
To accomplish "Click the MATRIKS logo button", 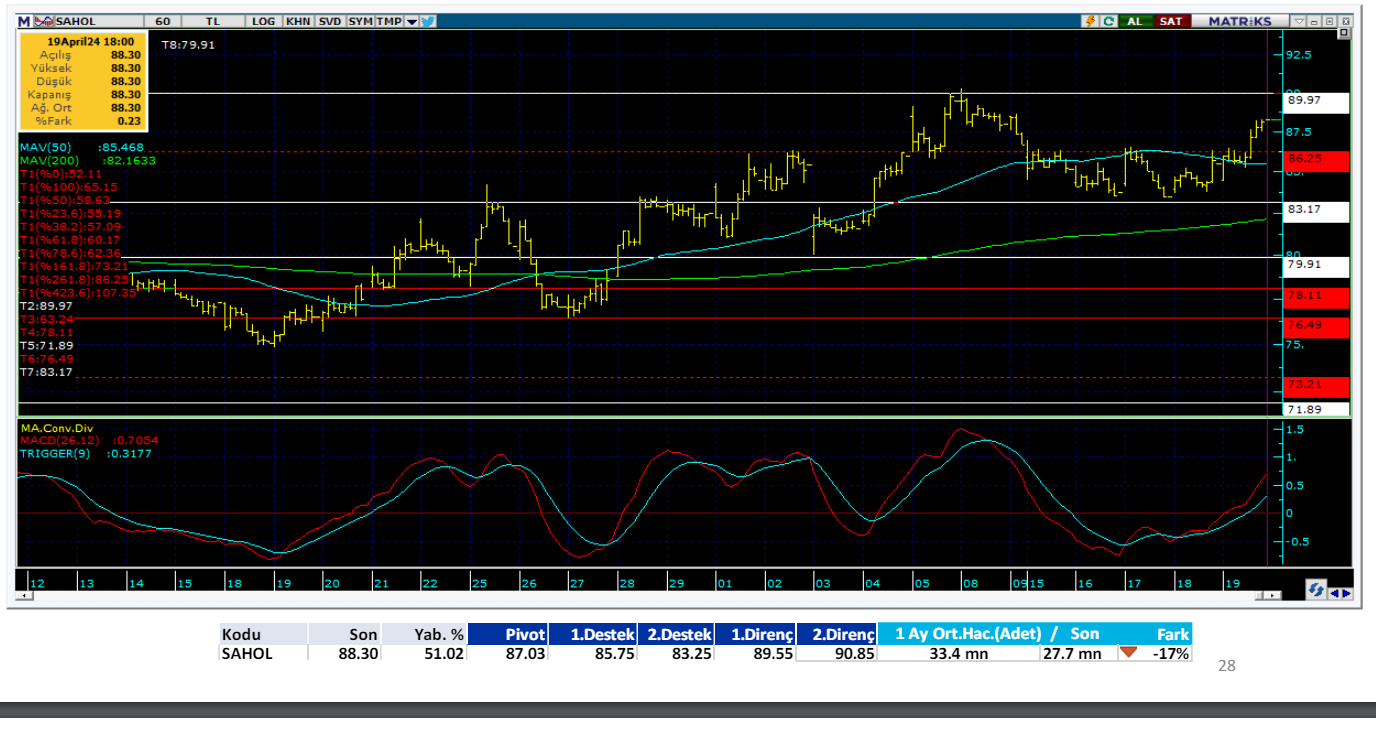I will [x=1239, y=21].
